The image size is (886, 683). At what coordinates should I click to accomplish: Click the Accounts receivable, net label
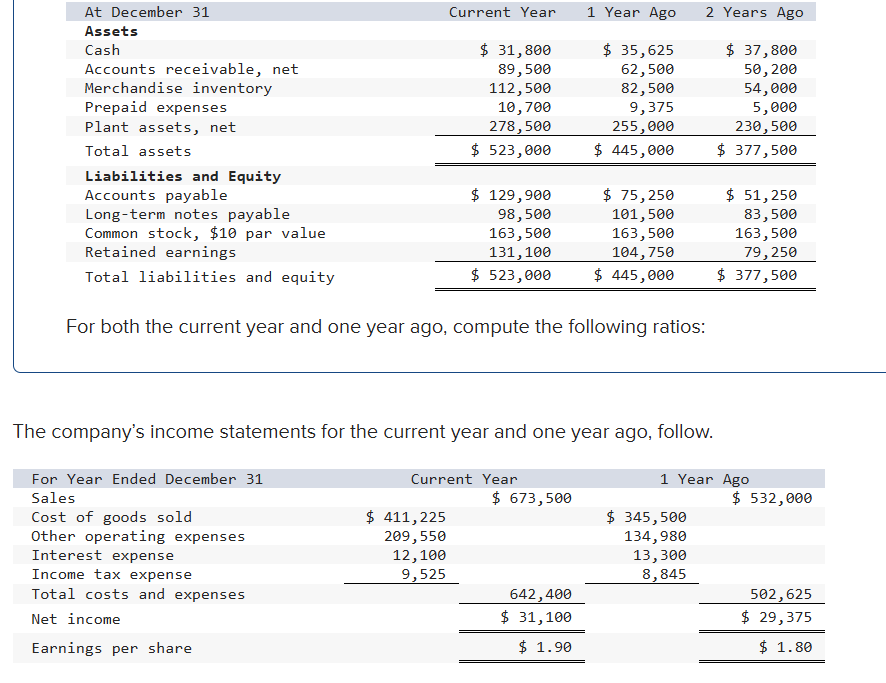click(160, 68)
